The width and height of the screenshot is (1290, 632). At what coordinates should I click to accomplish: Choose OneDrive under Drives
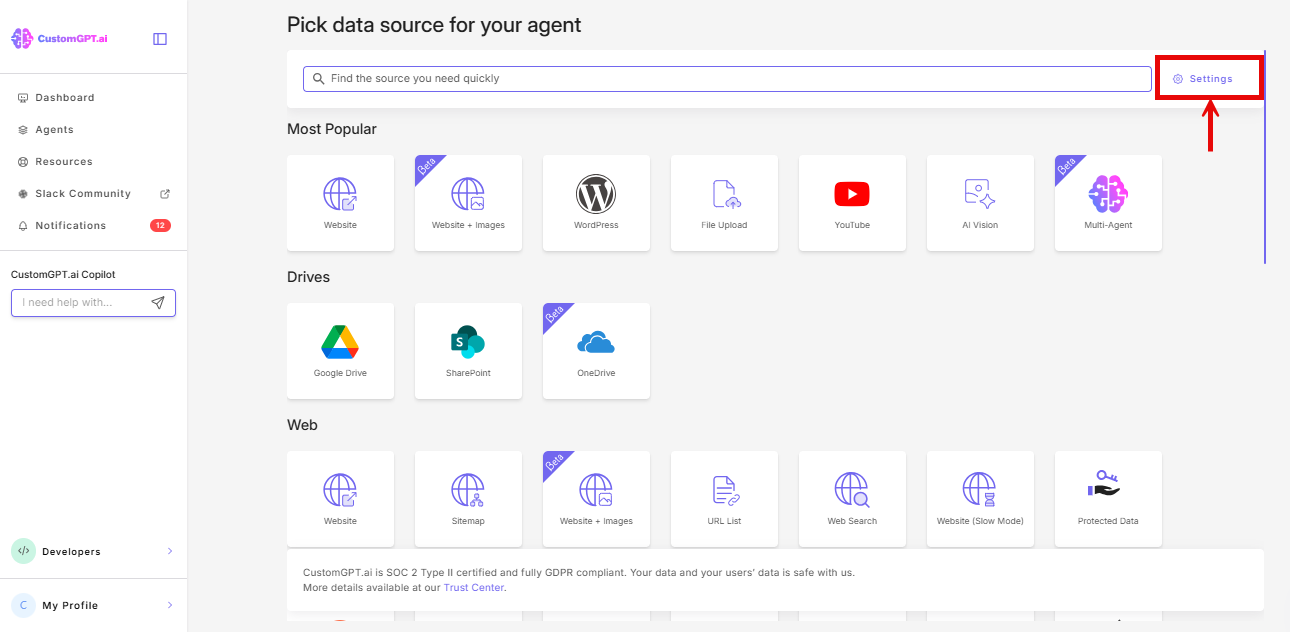click(x=596, y=351)
